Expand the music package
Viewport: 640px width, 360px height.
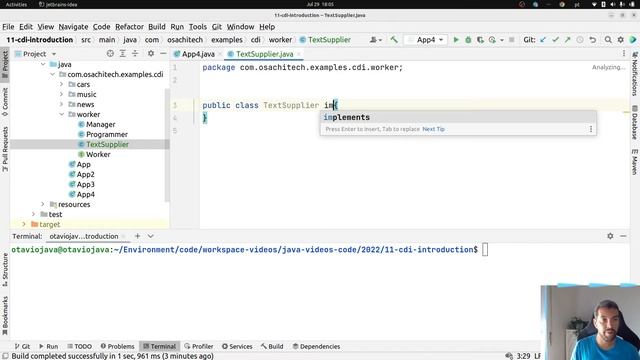62,94
